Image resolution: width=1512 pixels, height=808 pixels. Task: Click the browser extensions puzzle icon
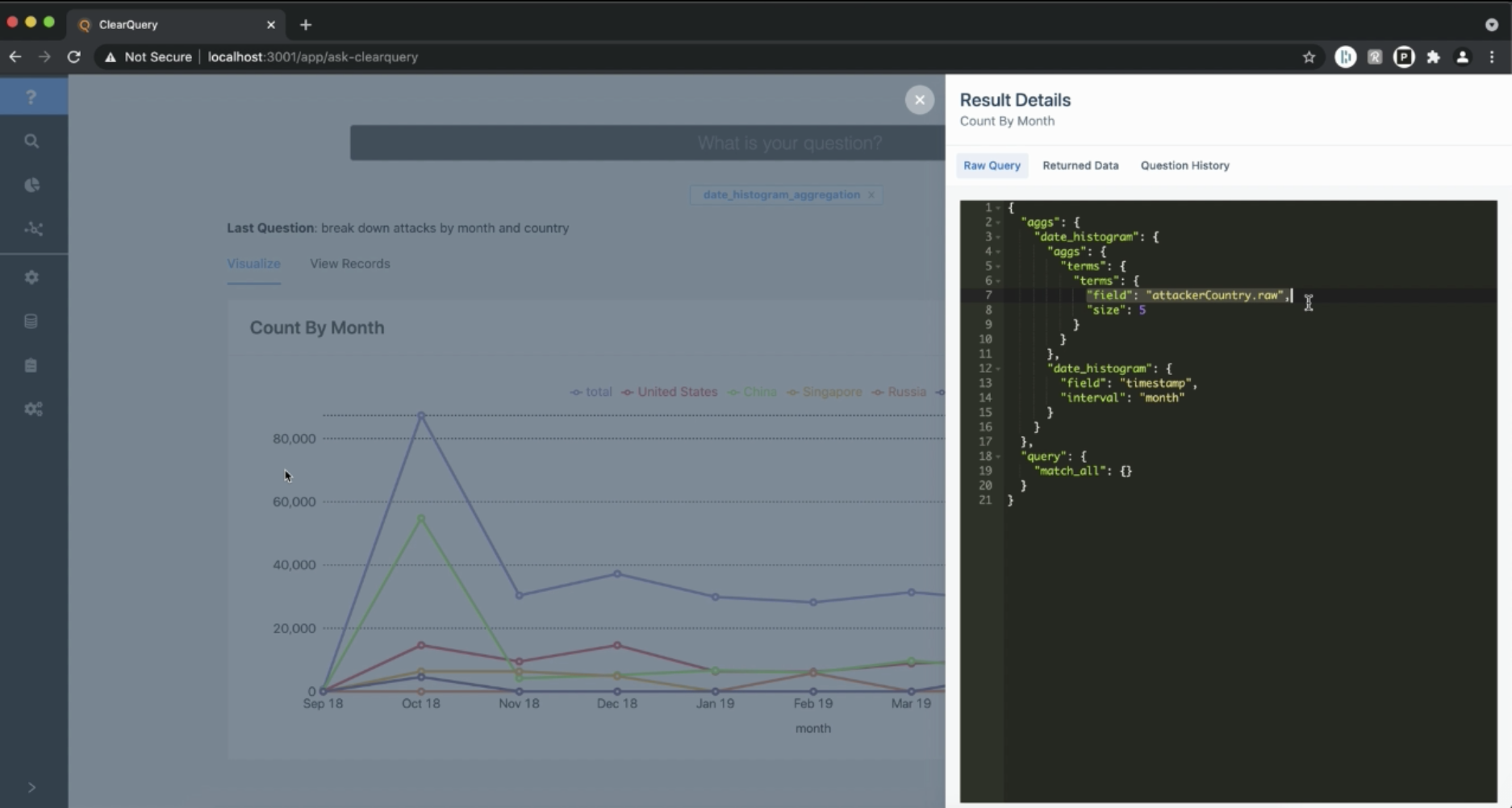pos(1433,57)
